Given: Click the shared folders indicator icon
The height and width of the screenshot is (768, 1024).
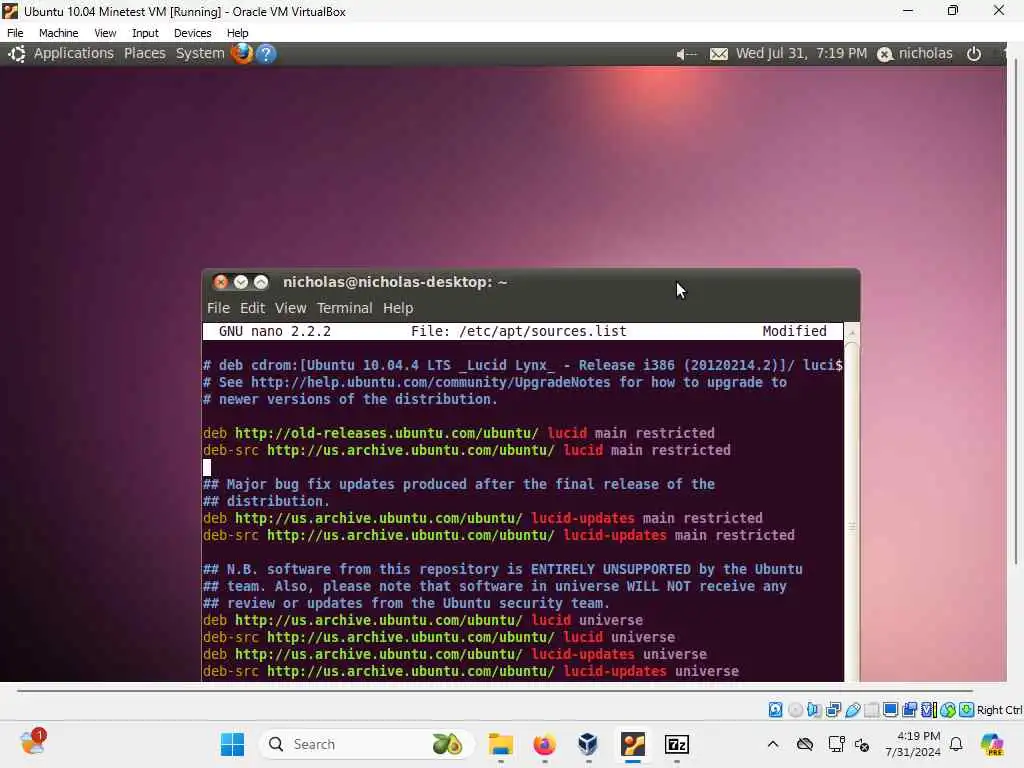Looking at the screenshot, I should point(871,710).
